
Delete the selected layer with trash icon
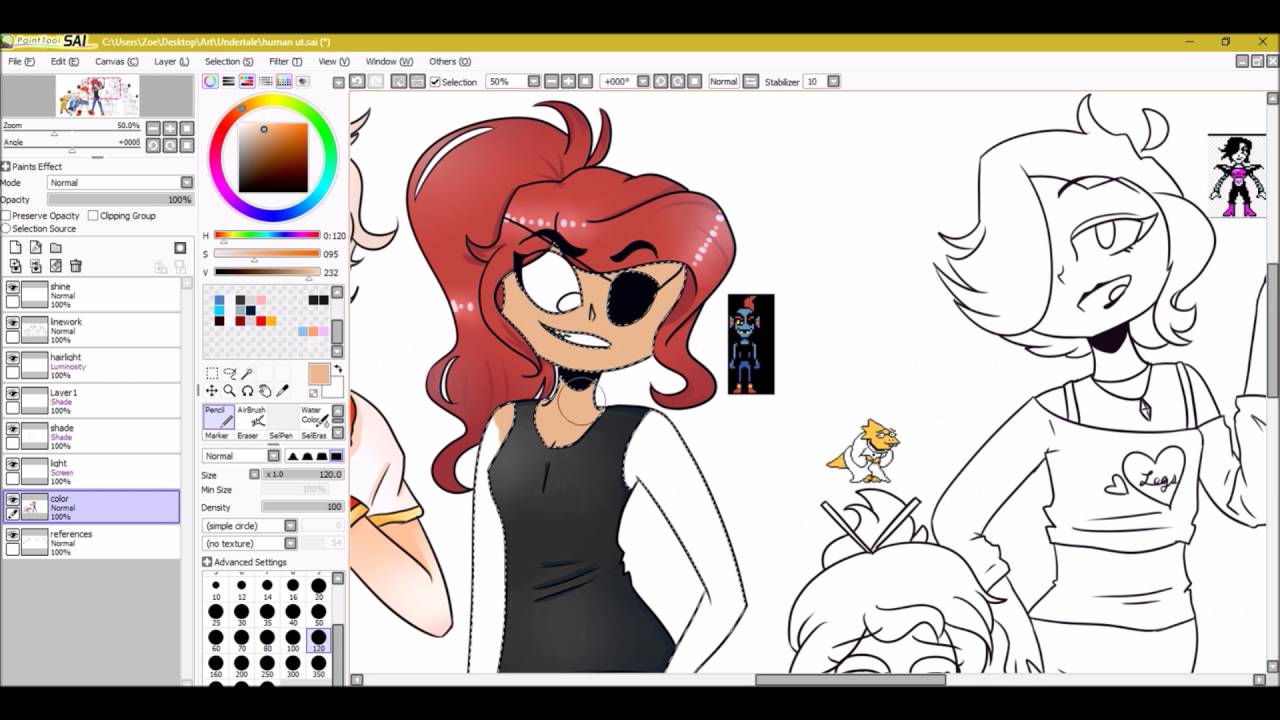click(x=76, y=266)
